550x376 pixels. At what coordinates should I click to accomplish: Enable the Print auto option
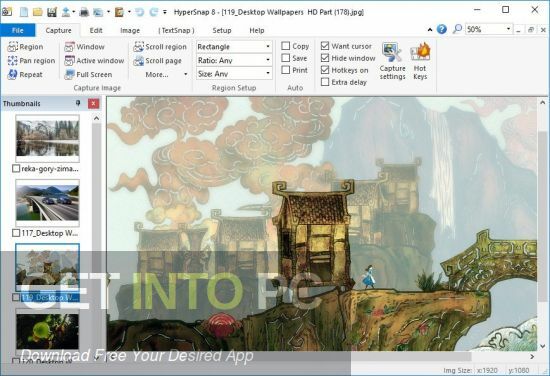[286, 70]
